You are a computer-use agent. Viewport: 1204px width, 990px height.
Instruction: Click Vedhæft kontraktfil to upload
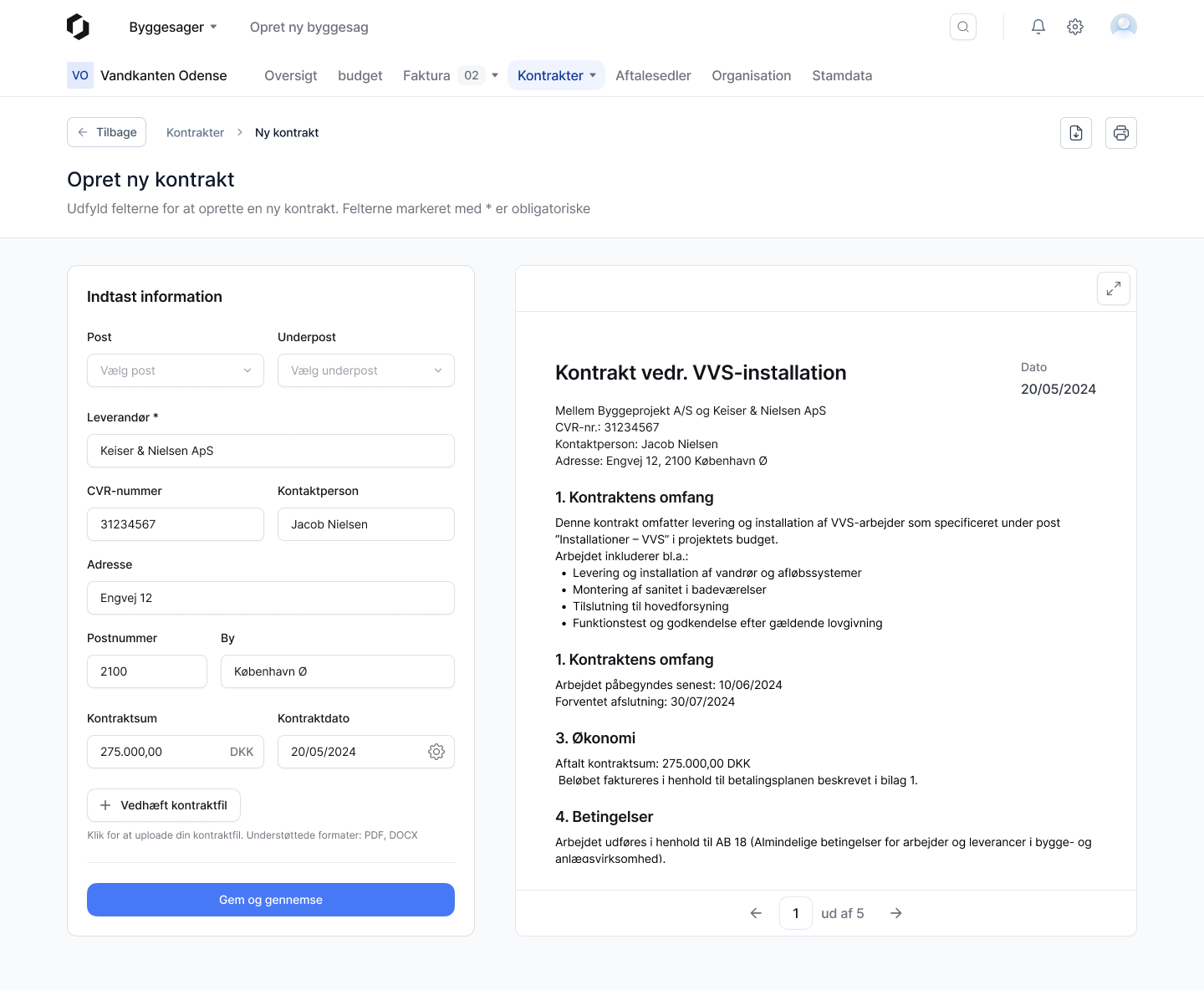pos(164,805)
